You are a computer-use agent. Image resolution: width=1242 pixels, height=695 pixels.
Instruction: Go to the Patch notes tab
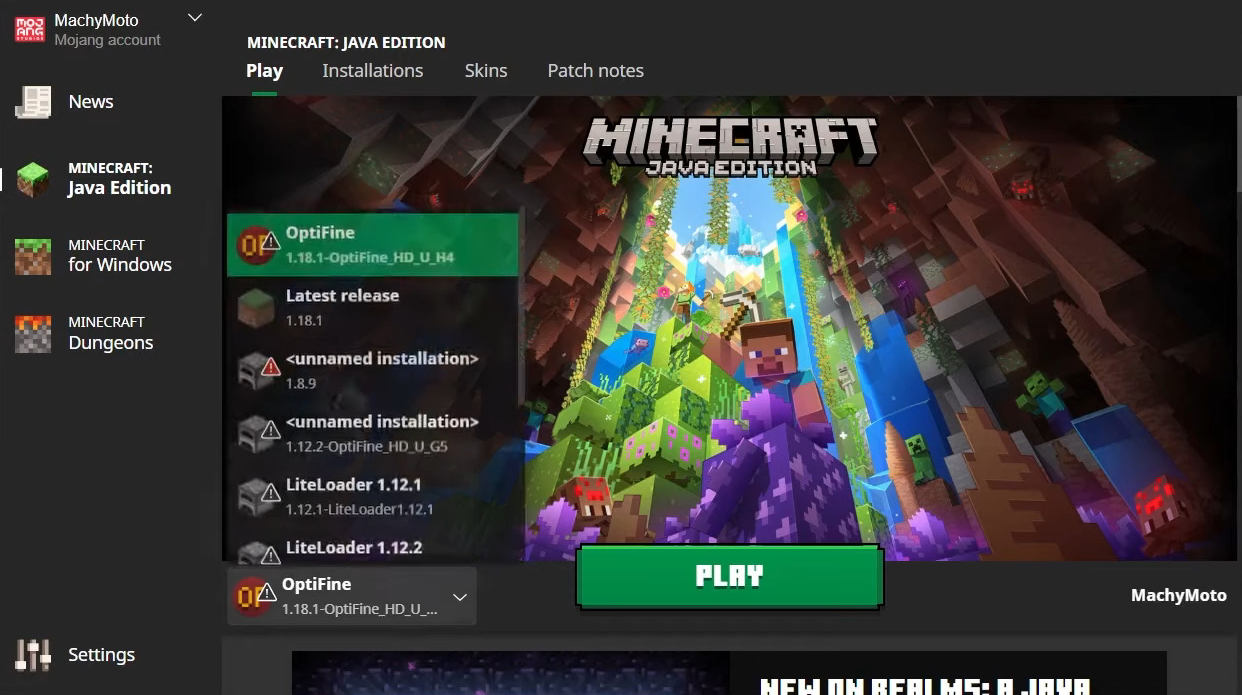tap(595, 71)
